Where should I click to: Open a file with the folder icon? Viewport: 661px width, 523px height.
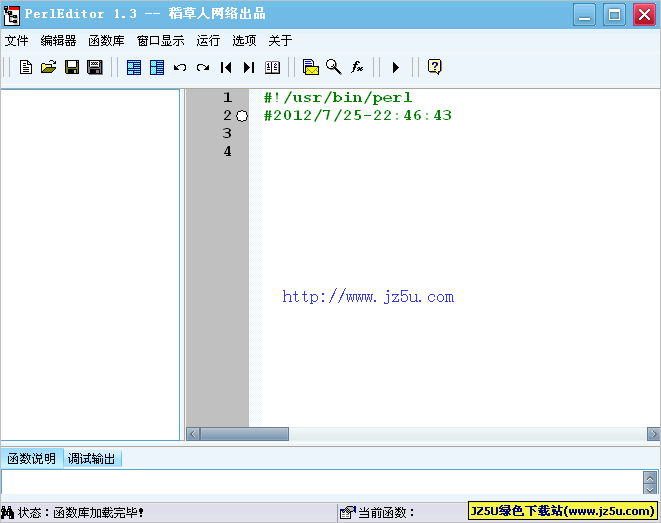[48, 67]
